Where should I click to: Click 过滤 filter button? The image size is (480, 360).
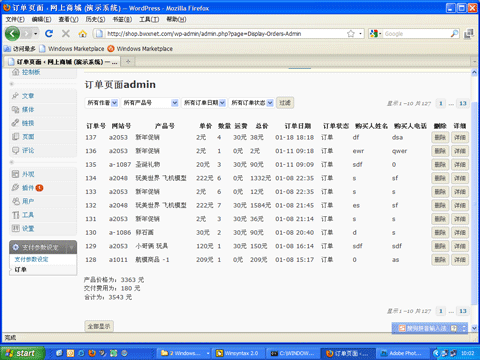tap(285, 103)
